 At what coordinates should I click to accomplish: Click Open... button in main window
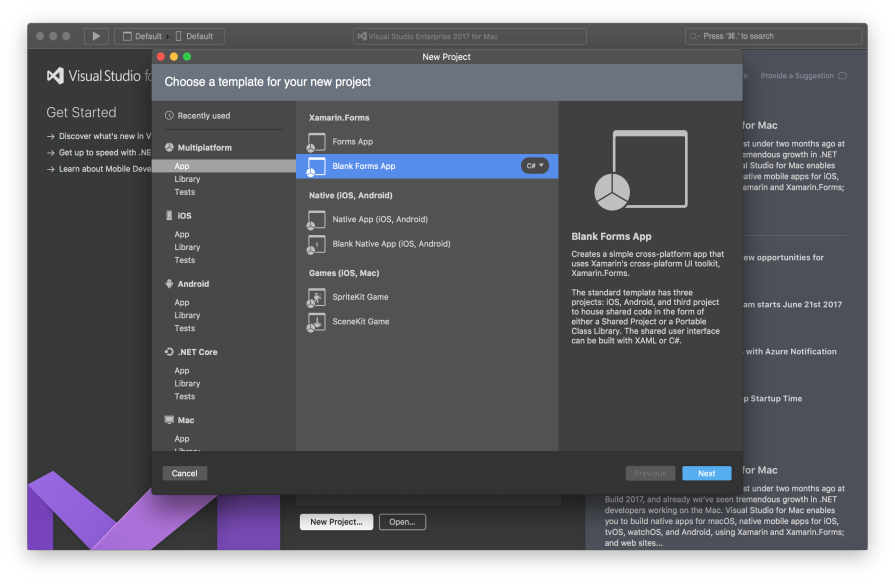tap(402, 522)
